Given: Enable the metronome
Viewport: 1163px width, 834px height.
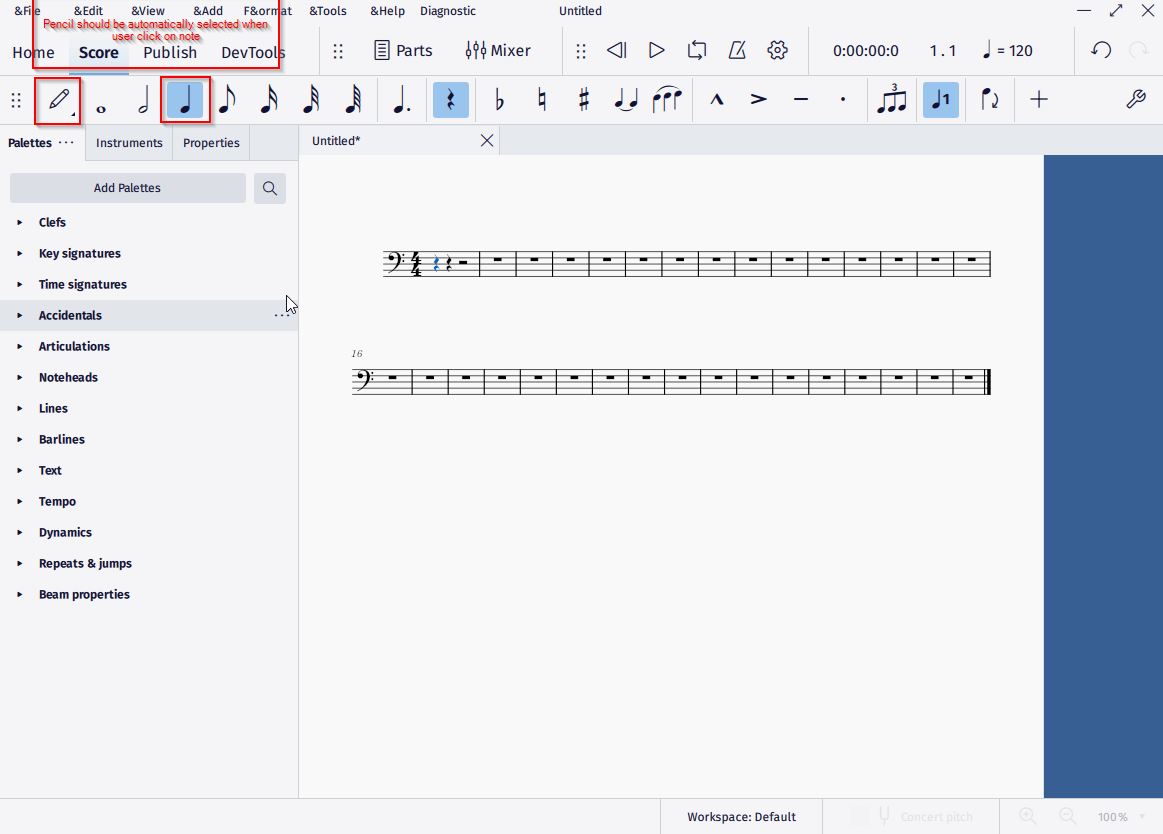Looking at the screenshot, I should (x=735, y=50).
